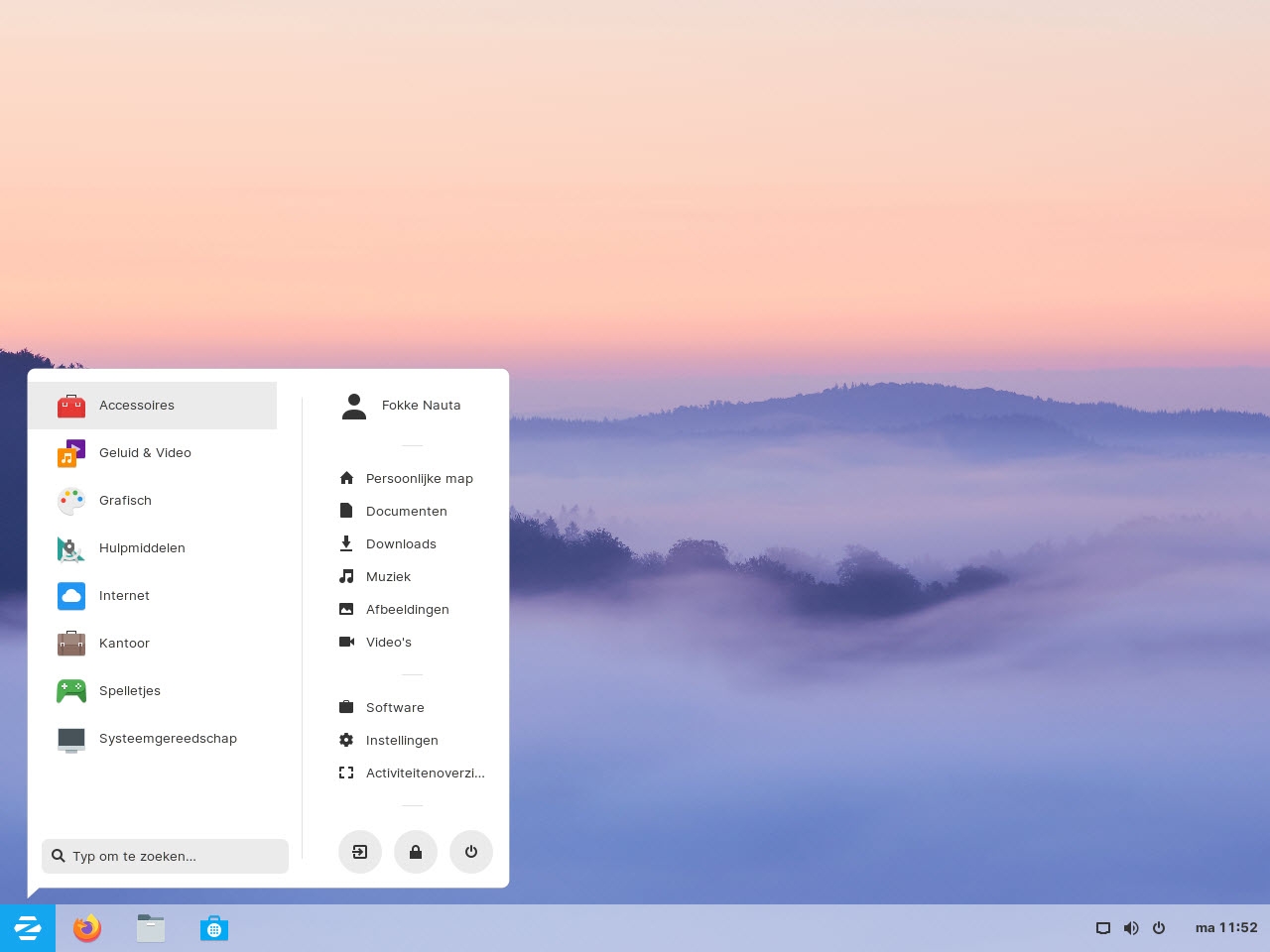This screenshot has height=952, width=1270.
Task: Open Persoonlijke map from the menu
Action: [x=420, y=478]
